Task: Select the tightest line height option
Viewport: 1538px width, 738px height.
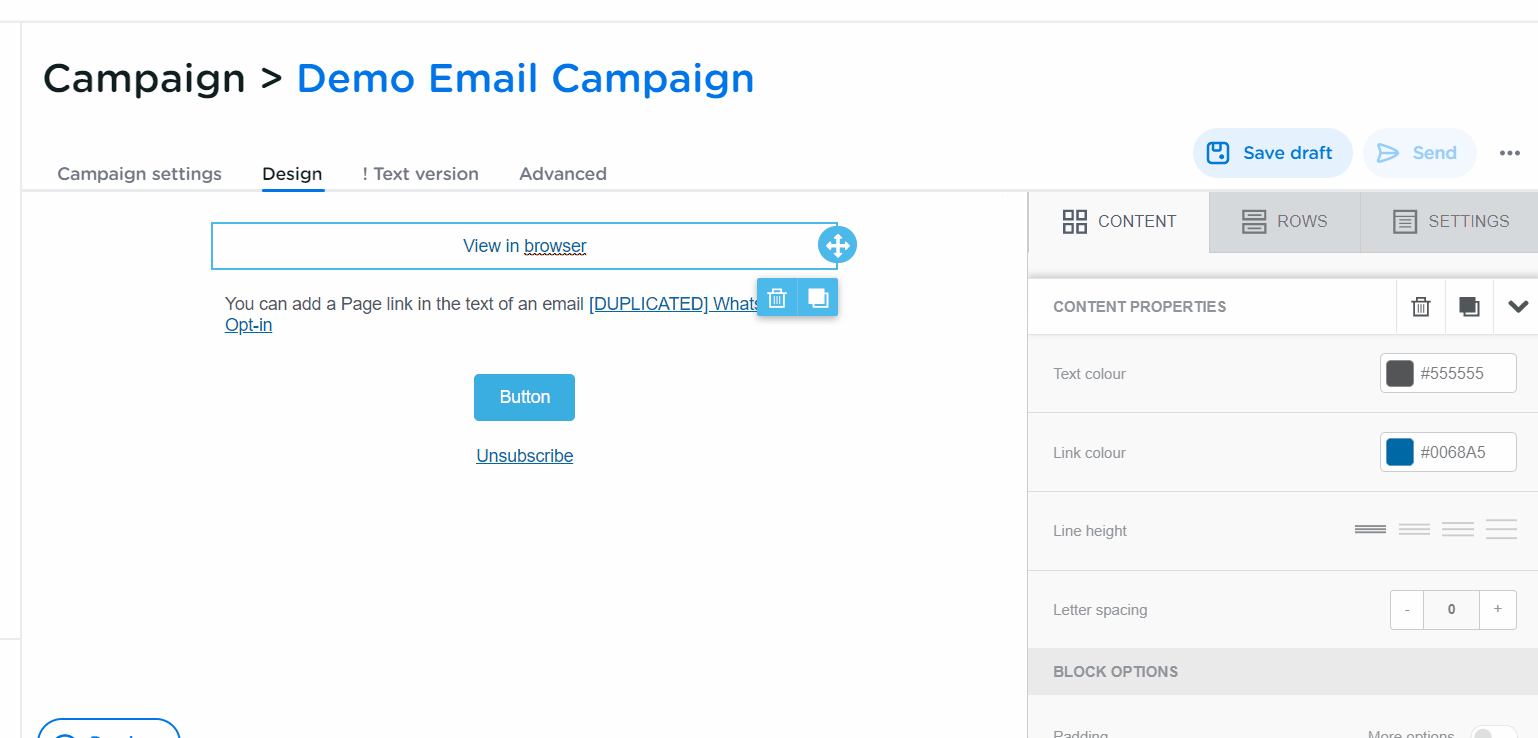Action: (1370, 530)
